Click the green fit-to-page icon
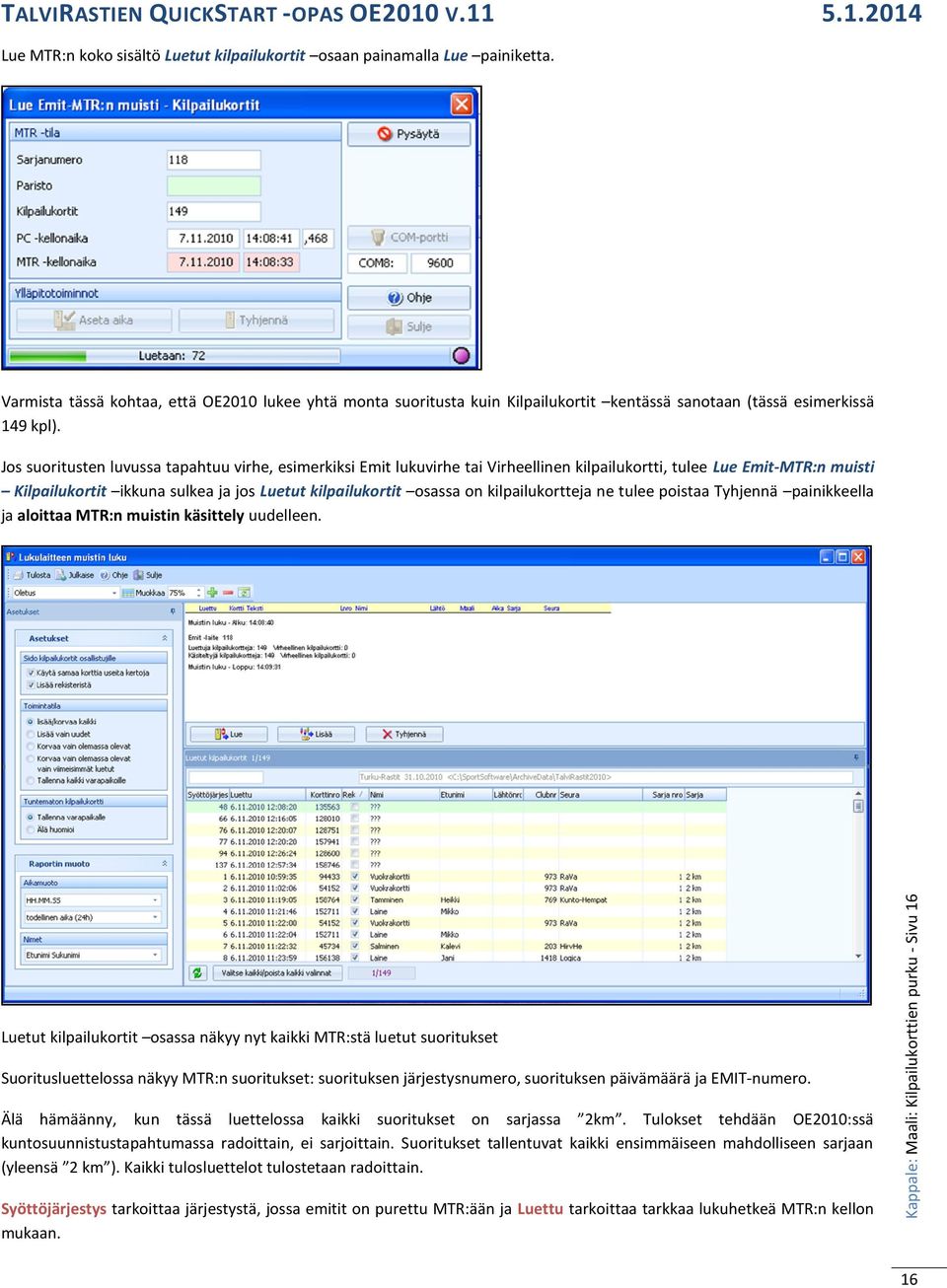 [x=245, y=593]
